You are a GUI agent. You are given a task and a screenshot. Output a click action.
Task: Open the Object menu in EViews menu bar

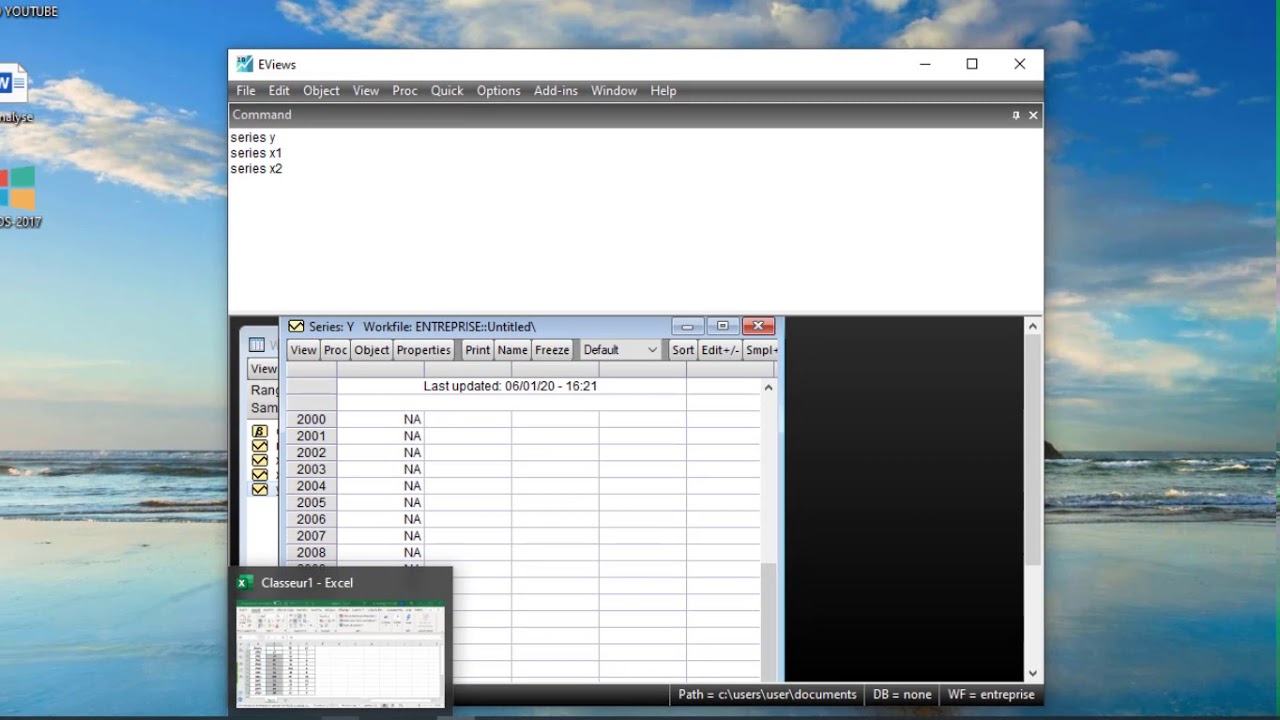321,91
